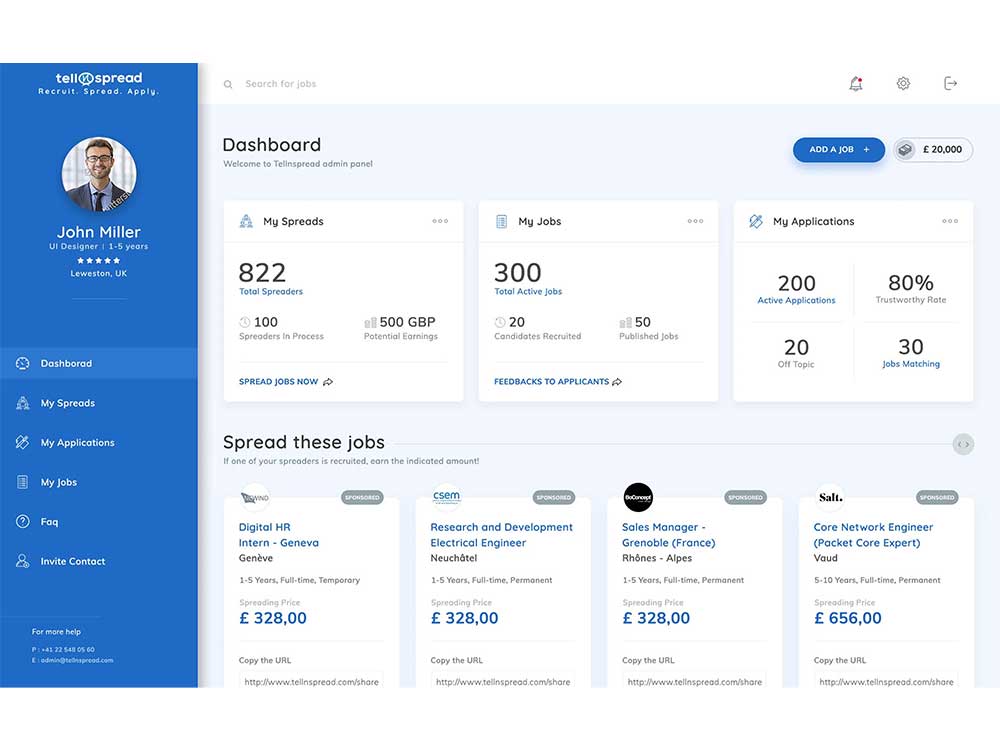Click the share URL field under Core Network Engineer
The height and width of the screenshot is (750, 1000).
[886, 680]
